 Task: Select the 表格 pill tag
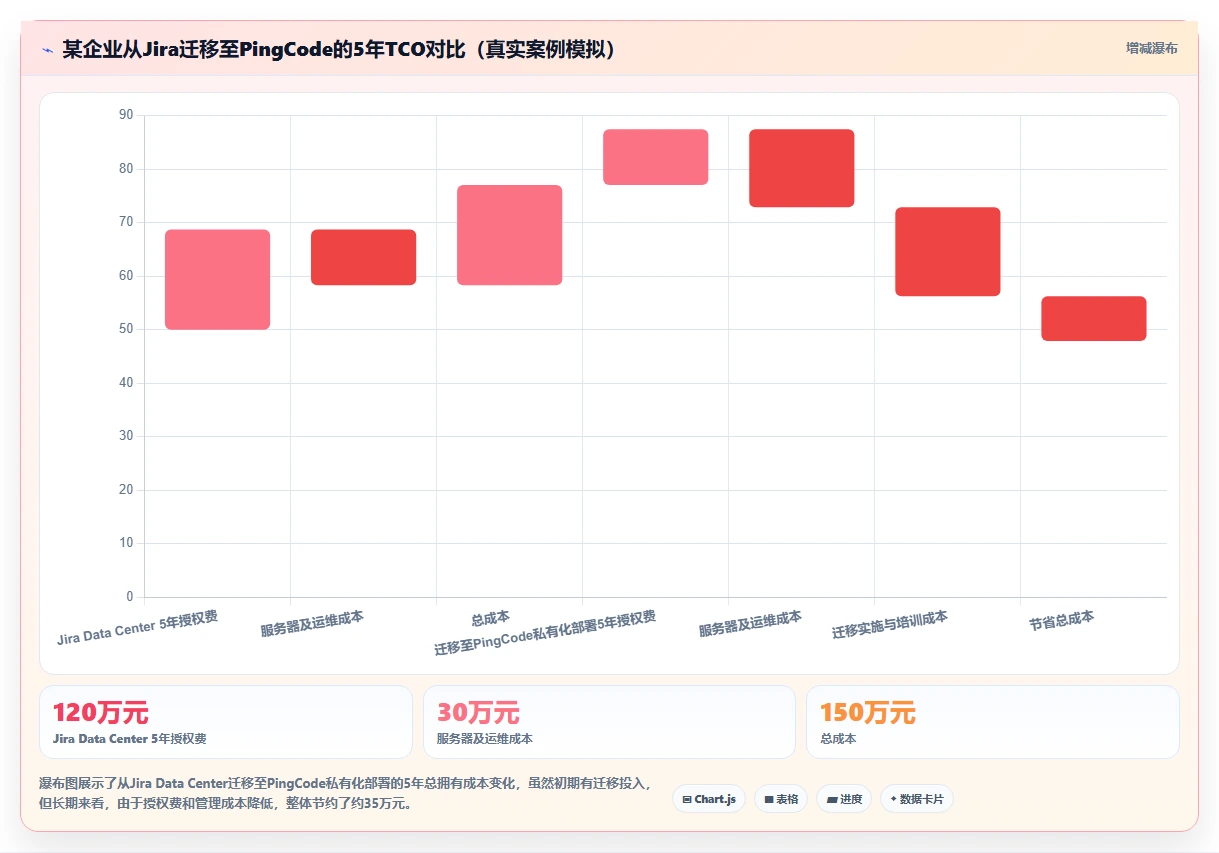[780, 799]
